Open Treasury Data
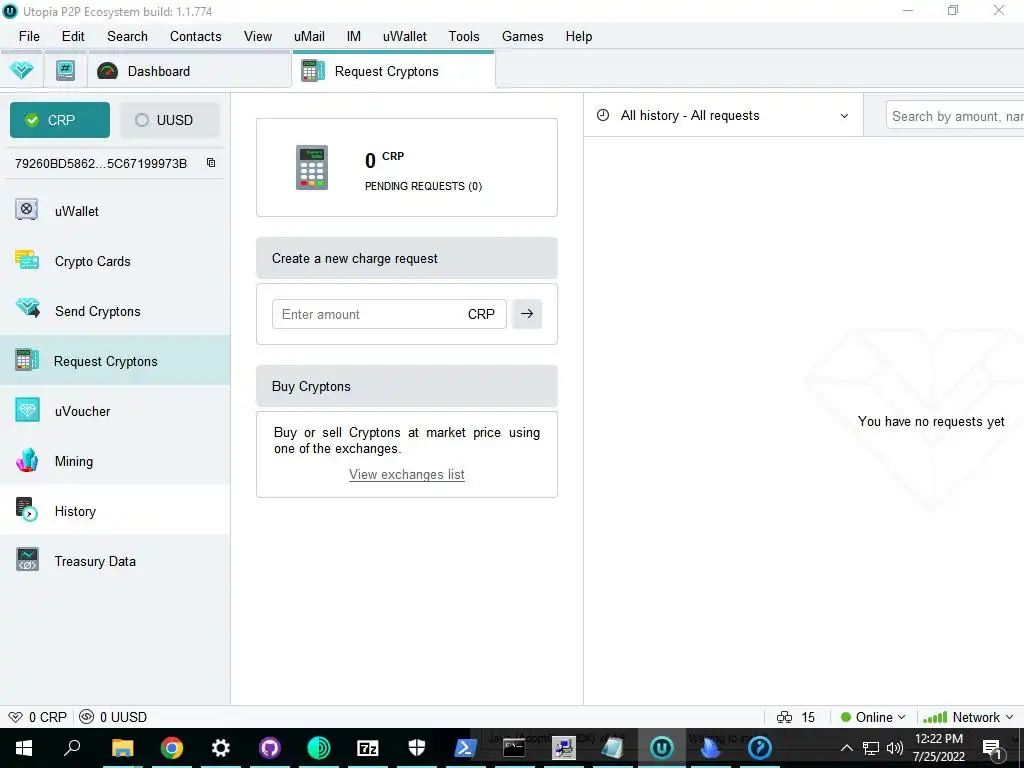Image resolution: width=1024 pixels, height=768 pixels. coord(115,561)
